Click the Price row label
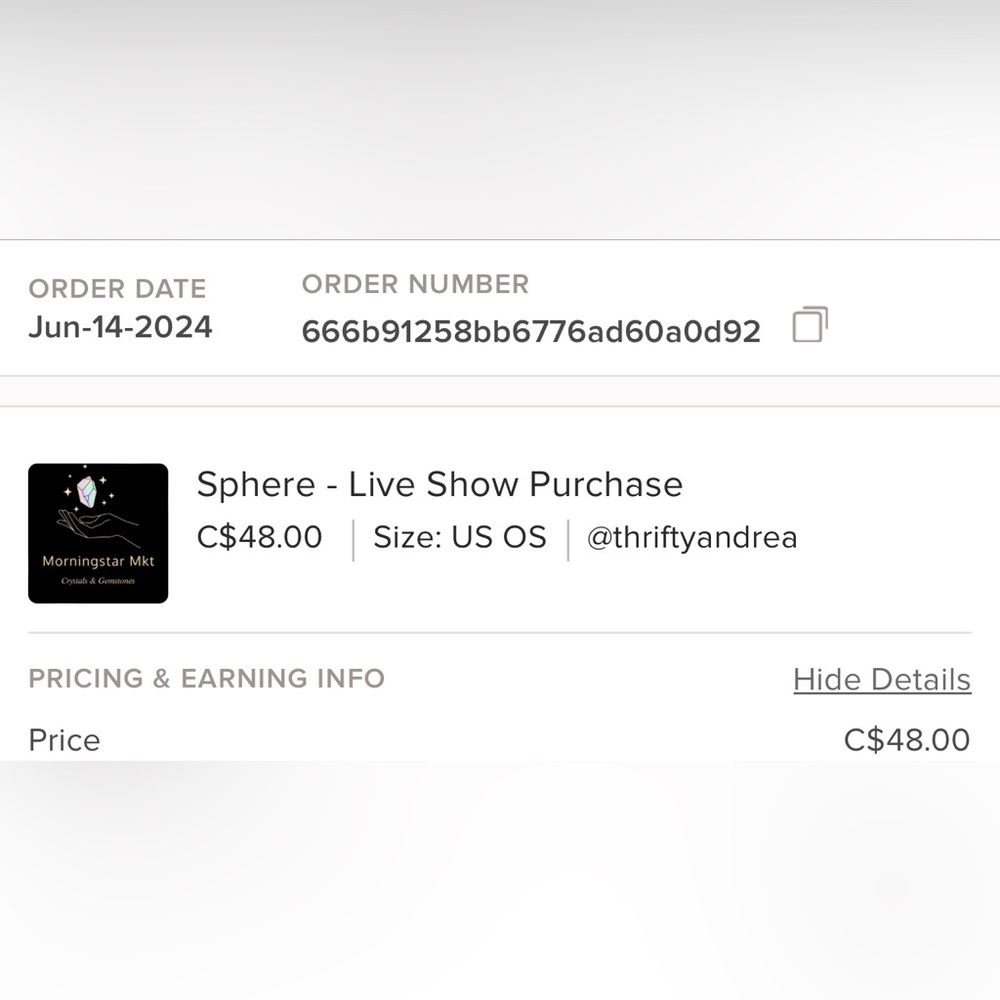1000x1000 pixels. pyautogui.click(x=64, y=740)
